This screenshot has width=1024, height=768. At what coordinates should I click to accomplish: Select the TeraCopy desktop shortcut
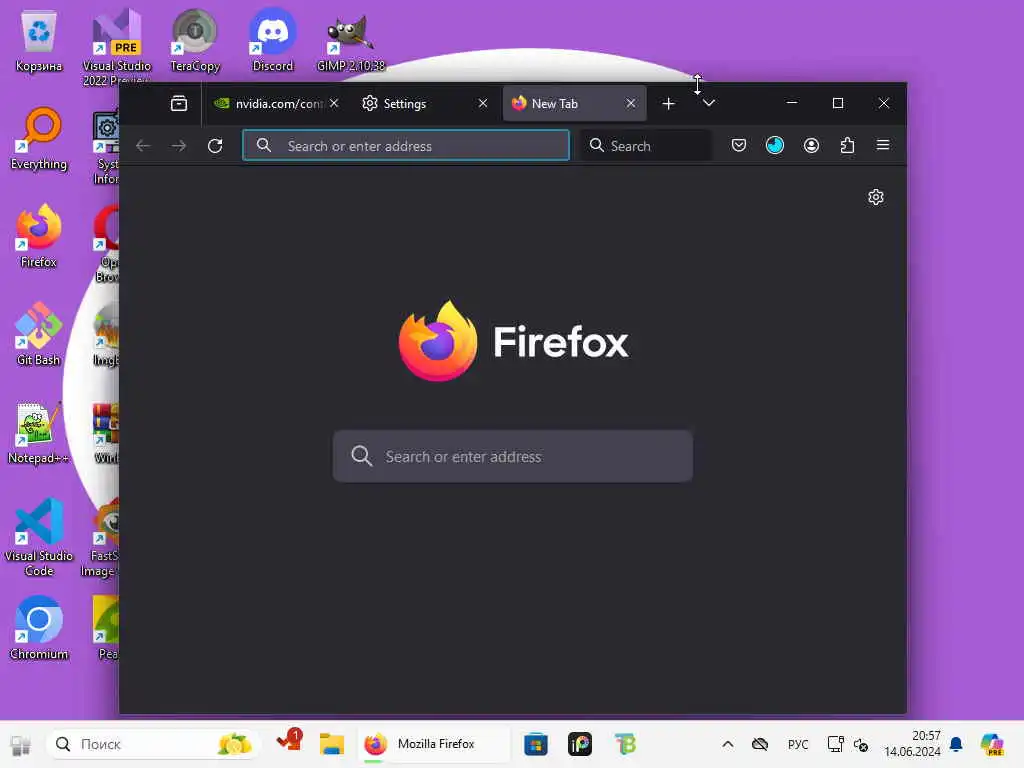195,41
